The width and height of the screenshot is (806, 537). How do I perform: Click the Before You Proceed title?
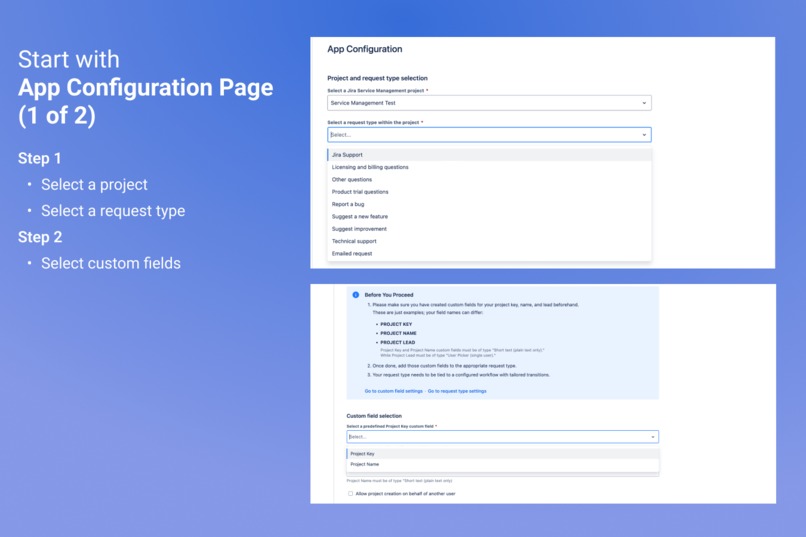click(389, 295)
